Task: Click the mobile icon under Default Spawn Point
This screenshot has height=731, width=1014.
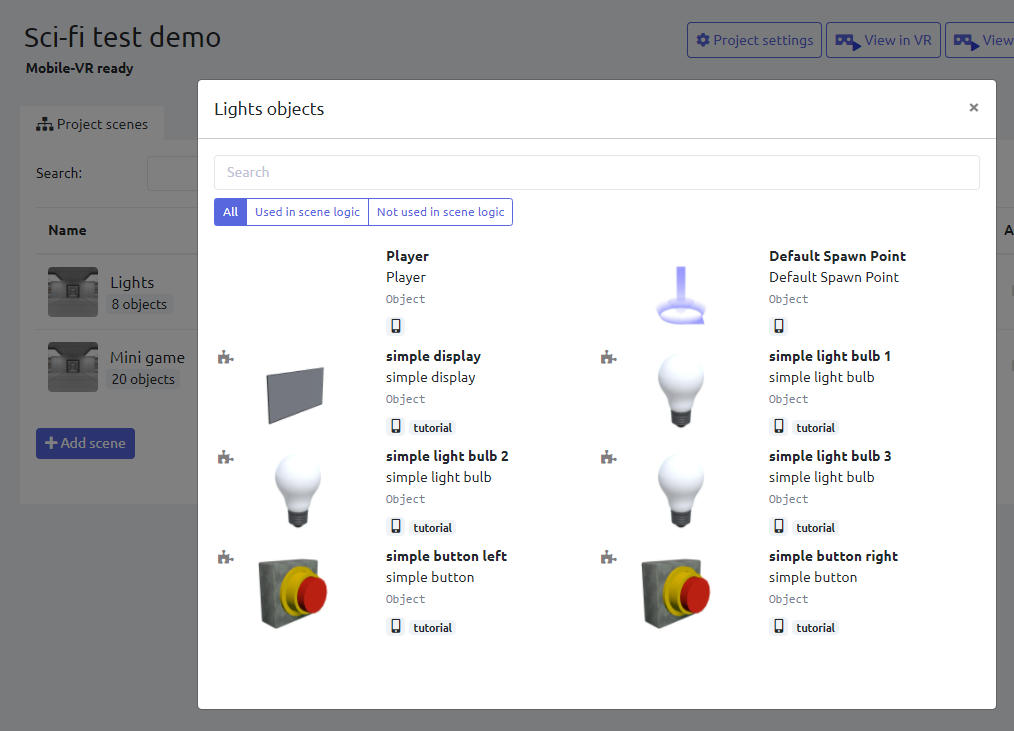Action: coord(779,326)
